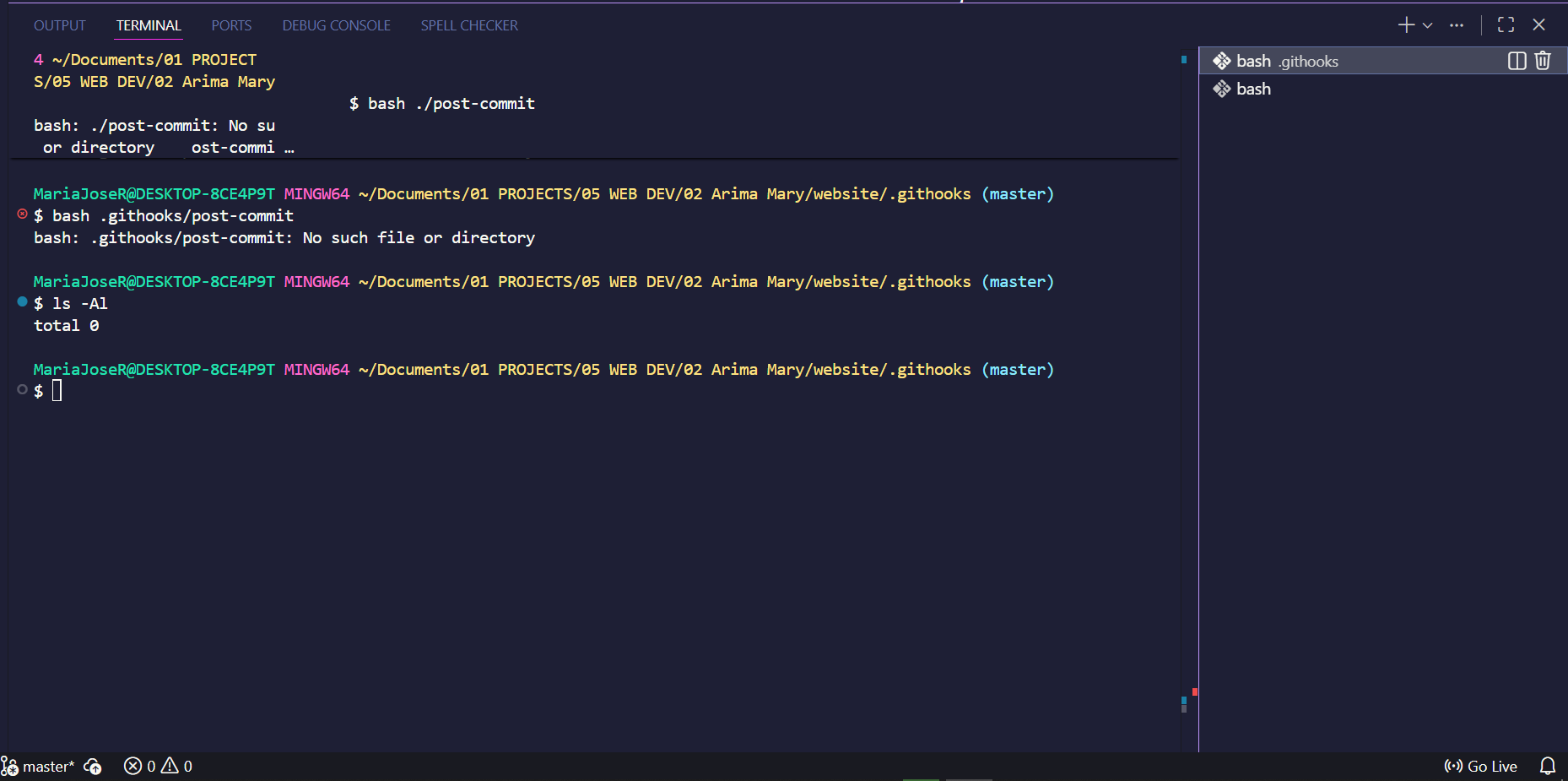The height and width of the screenshot is (781, 1568).
Task: Split the bash .githooks terminal
Action: coord(1517,61)
